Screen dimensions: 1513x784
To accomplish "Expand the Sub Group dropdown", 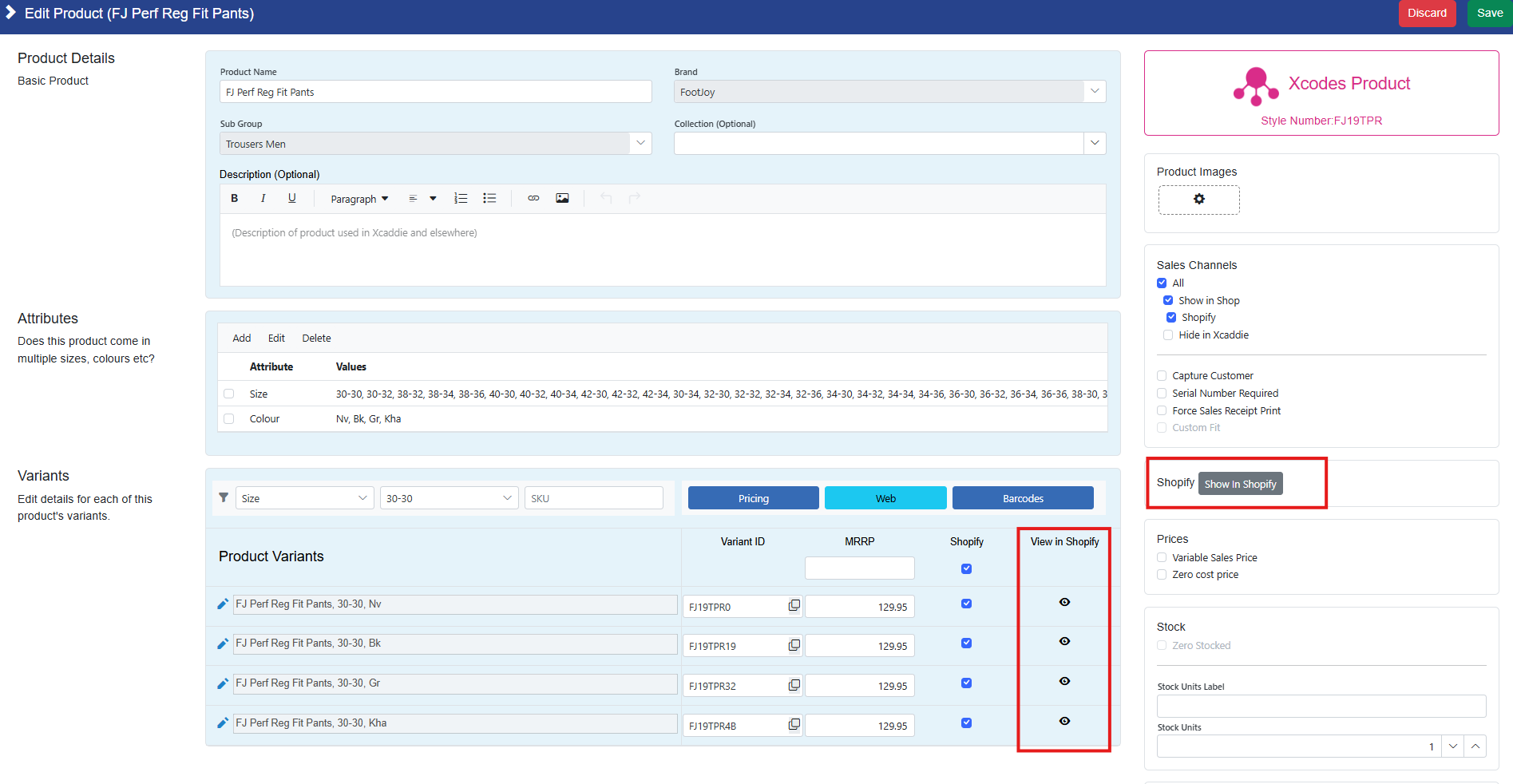I will click(640, 144).
